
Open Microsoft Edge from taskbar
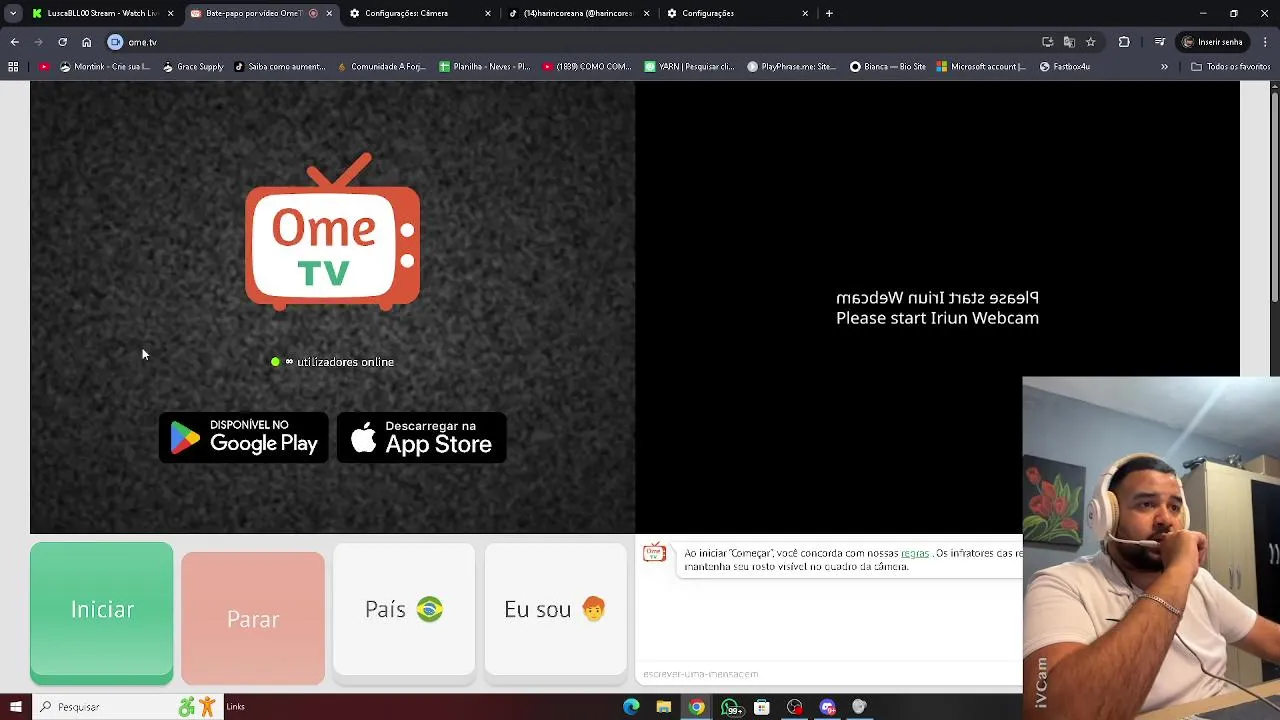click(x=631, y=707)
